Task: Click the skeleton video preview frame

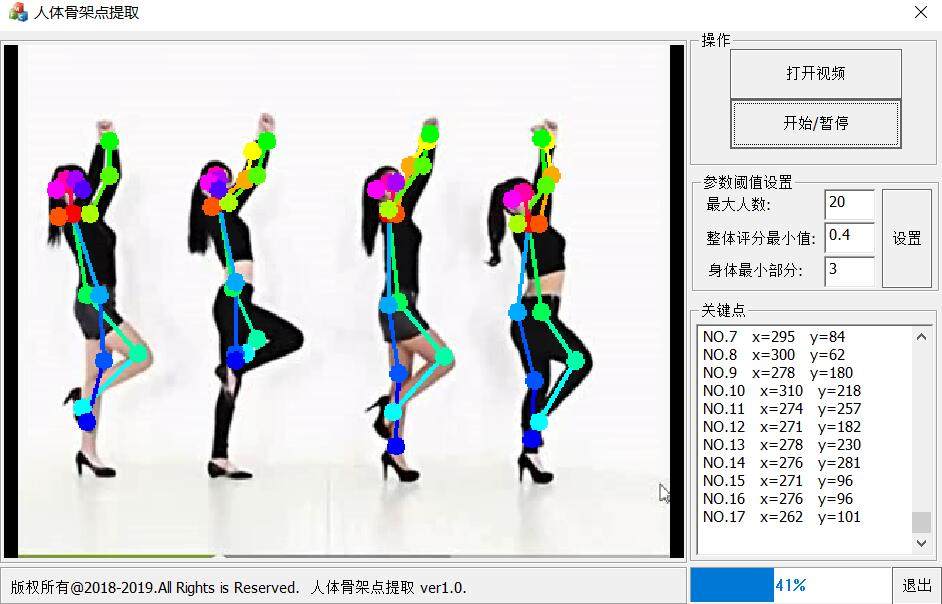Action: (344, 300)
